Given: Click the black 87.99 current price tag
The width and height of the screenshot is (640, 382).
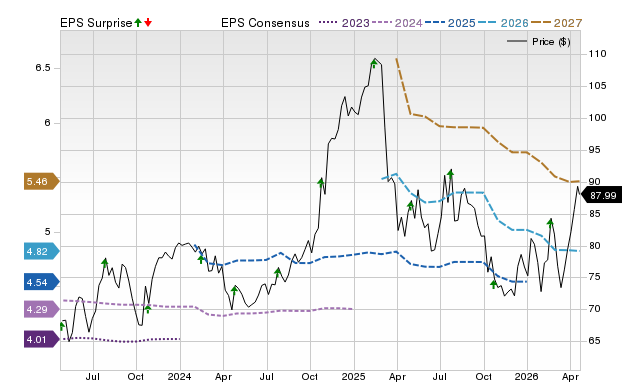Looking at the screenshot, I should pos(601,195).
